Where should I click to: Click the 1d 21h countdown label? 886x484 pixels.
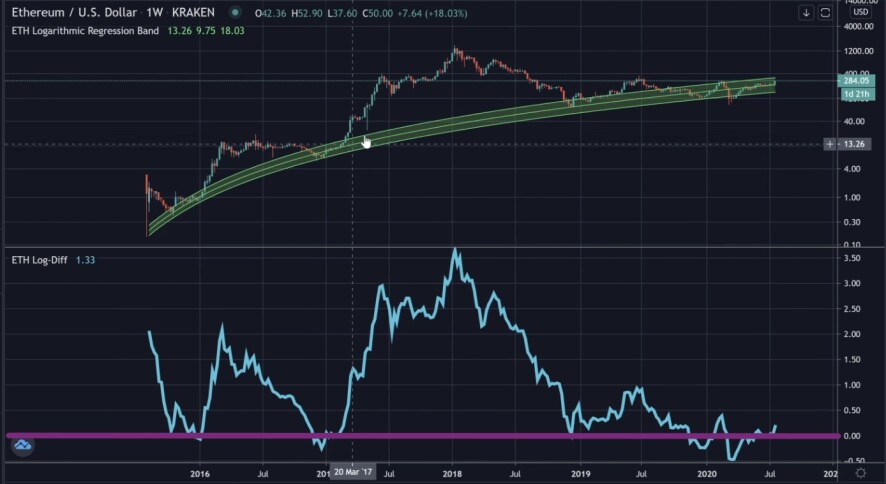coord(857,94)
